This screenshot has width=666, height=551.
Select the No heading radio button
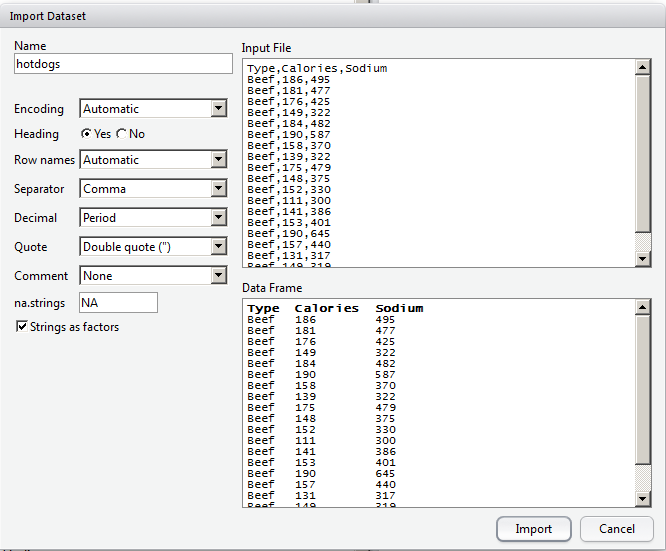(122, 134)
